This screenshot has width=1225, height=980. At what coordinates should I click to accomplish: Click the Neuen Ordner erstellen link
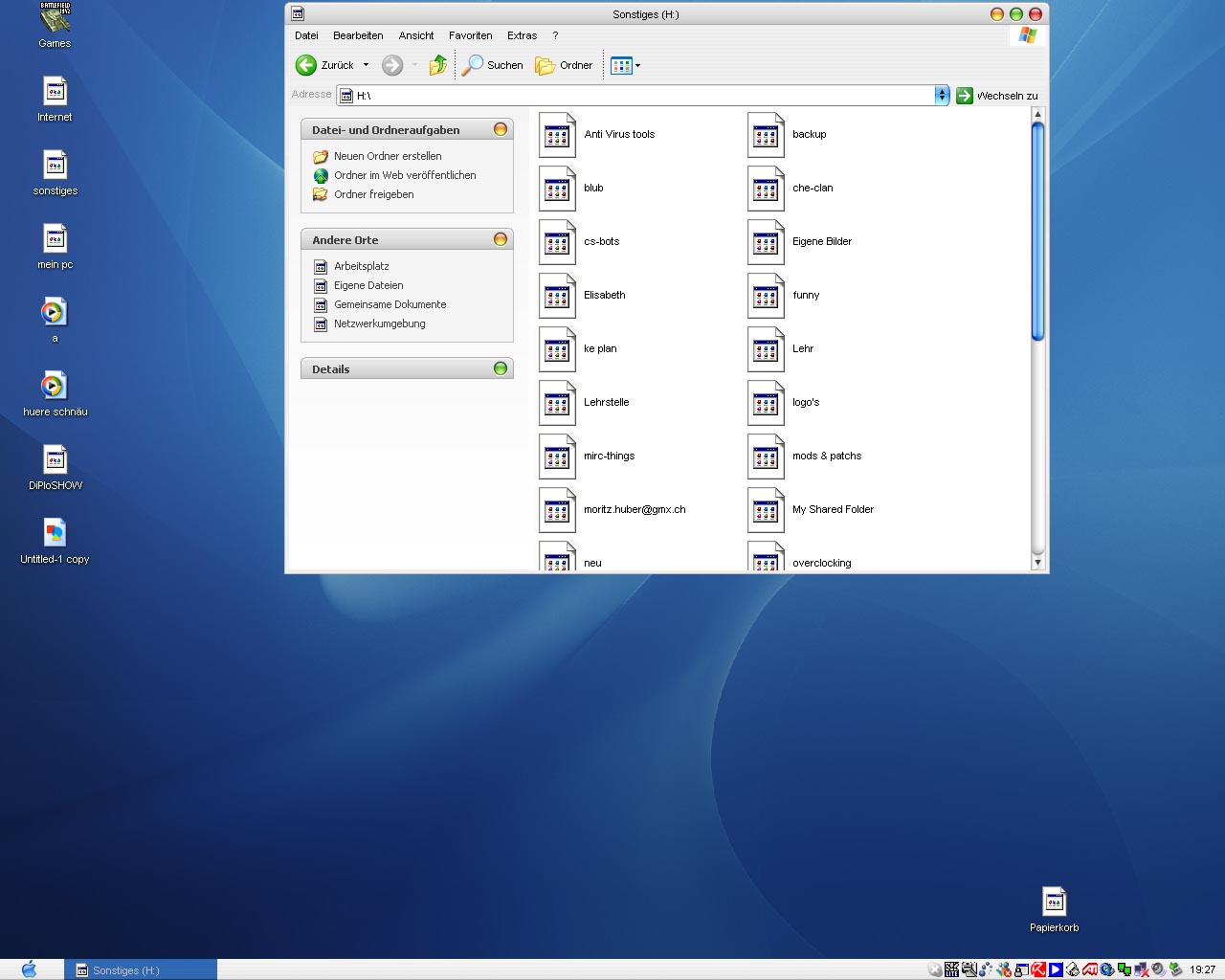click(388, 156)
